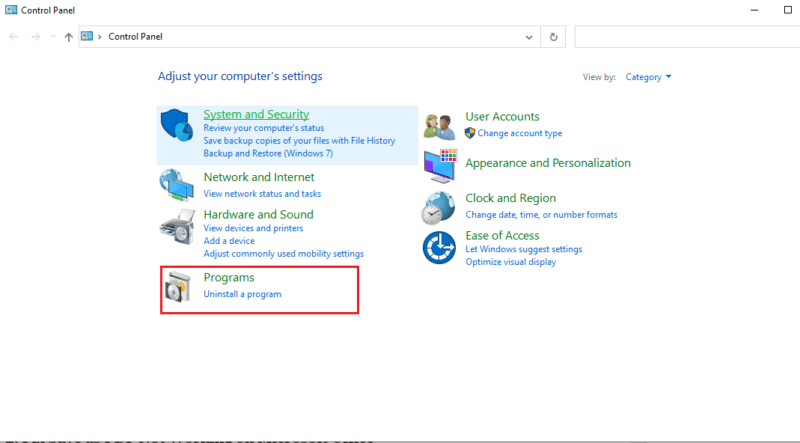The width and height of the screenshot is (800, 443).
Task: Minimize the Control Panel window
Action: 755,10
